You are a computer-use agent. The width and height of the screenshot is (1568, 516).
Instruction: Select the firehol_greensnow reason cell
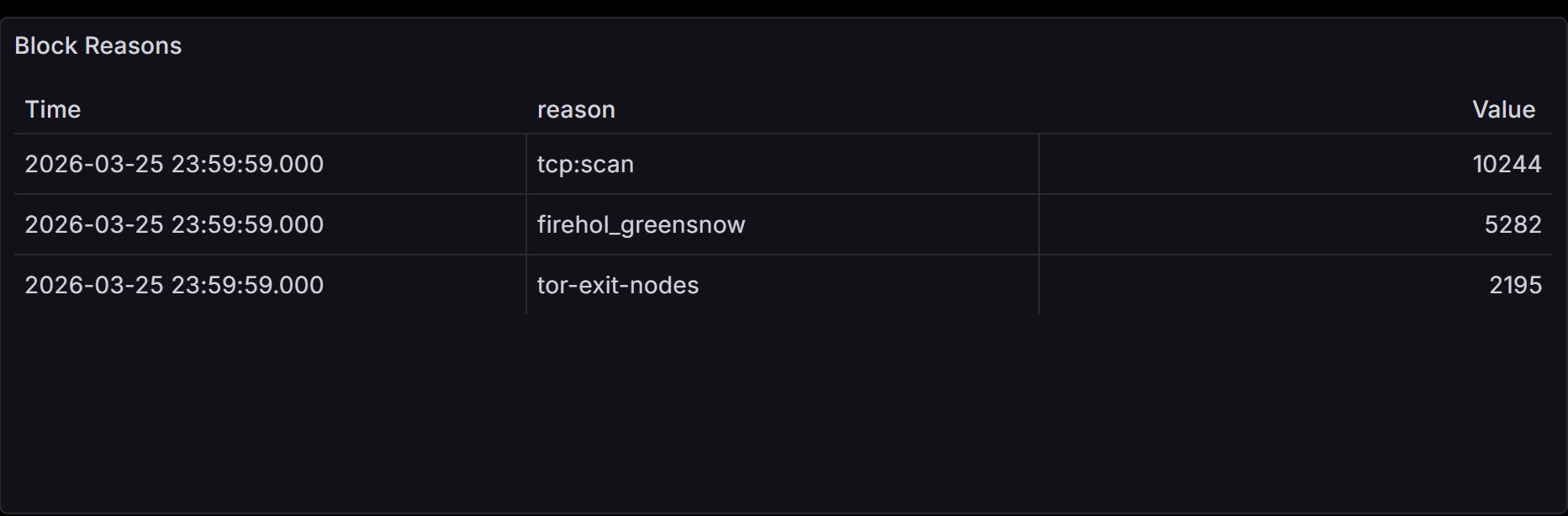pyautogui.click(x=783, y=224)
